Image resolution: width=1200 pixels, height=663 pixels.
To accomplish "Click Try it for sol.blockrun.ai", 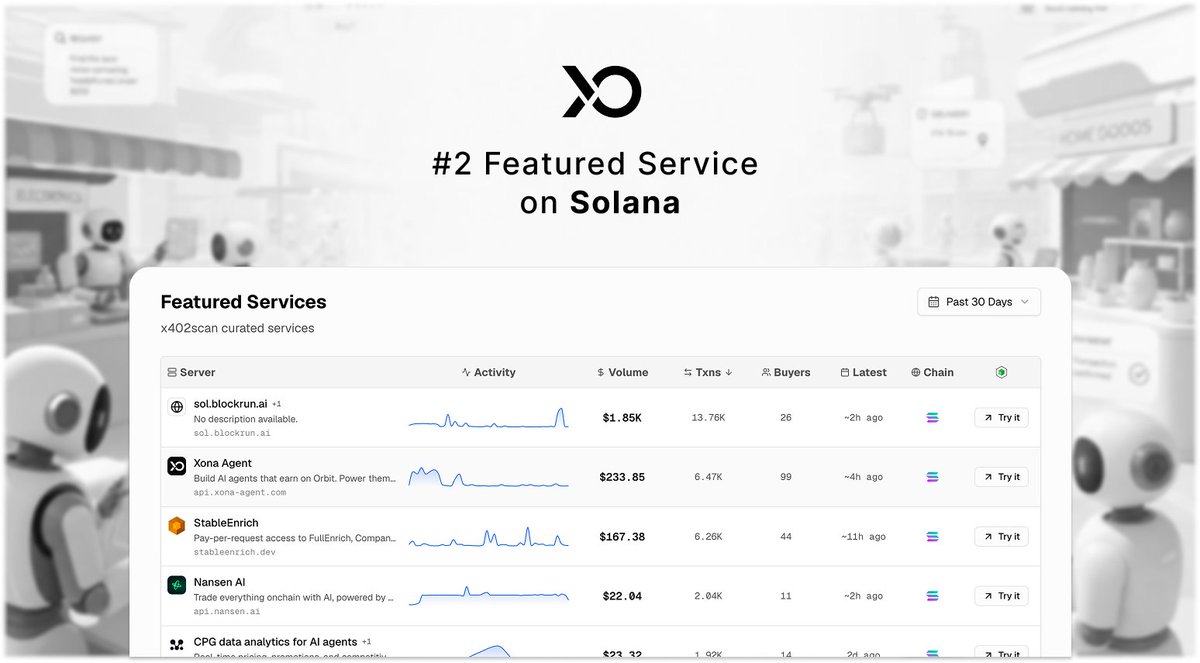I will pos(1001,418).
